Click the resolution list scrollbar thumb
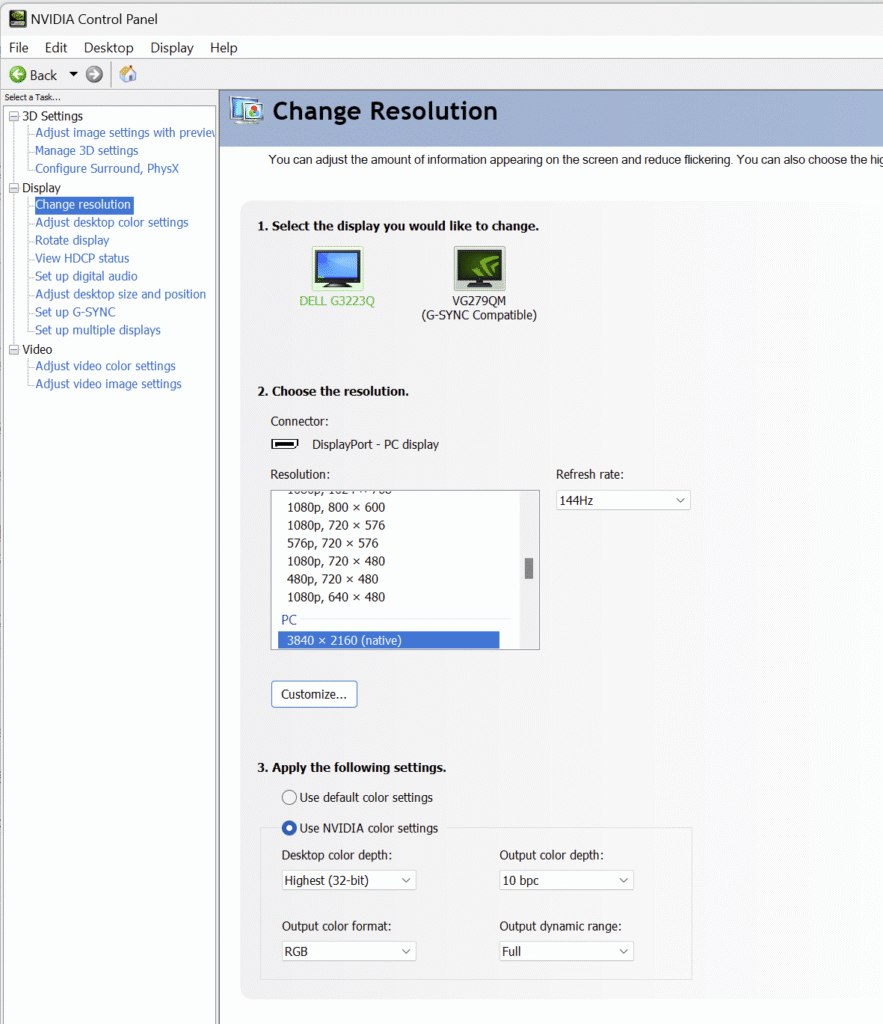The height and width of the screenshot is (1024, 883). click(x=528, y=568)
